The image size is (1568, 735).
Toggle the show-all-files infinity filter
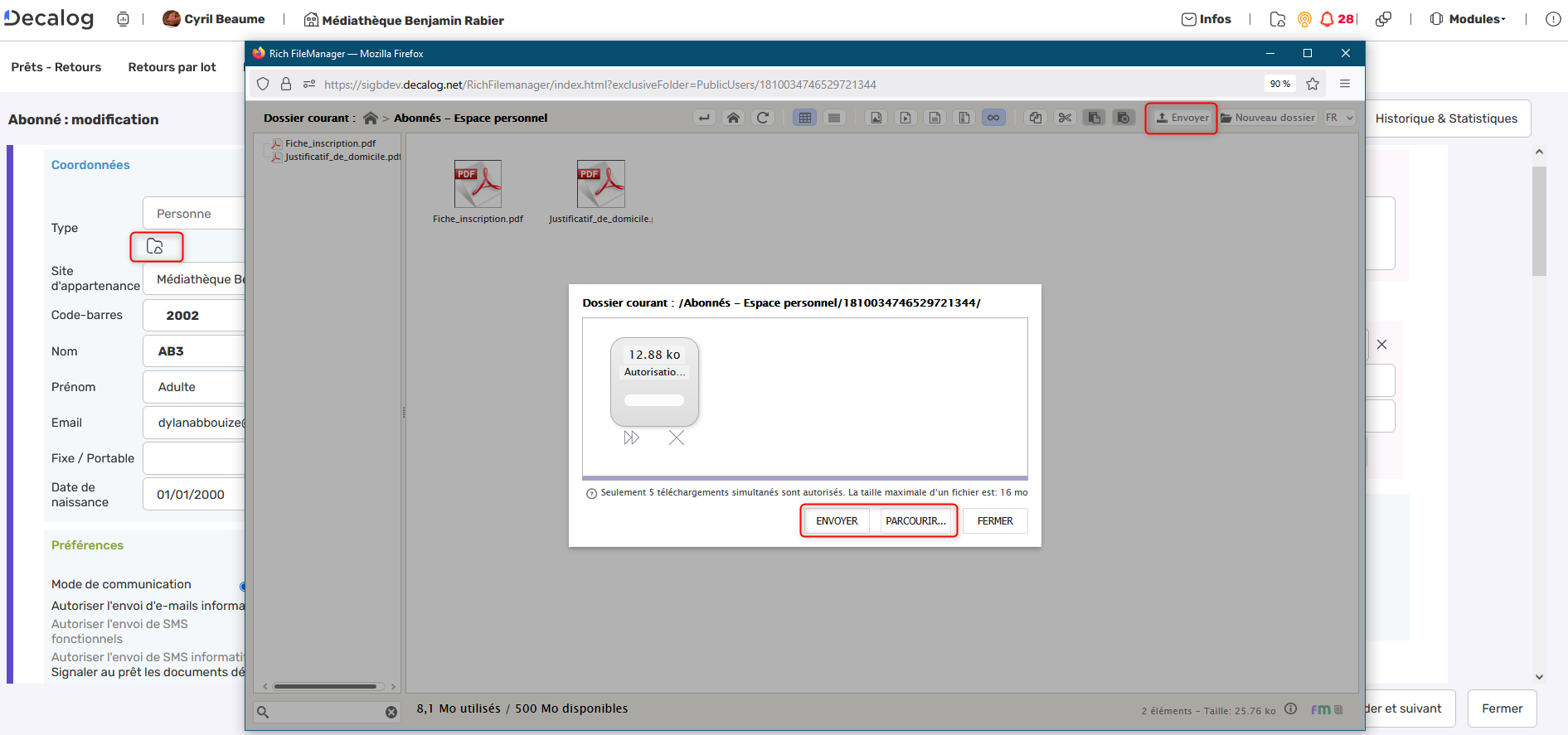(x=993, y=118)
